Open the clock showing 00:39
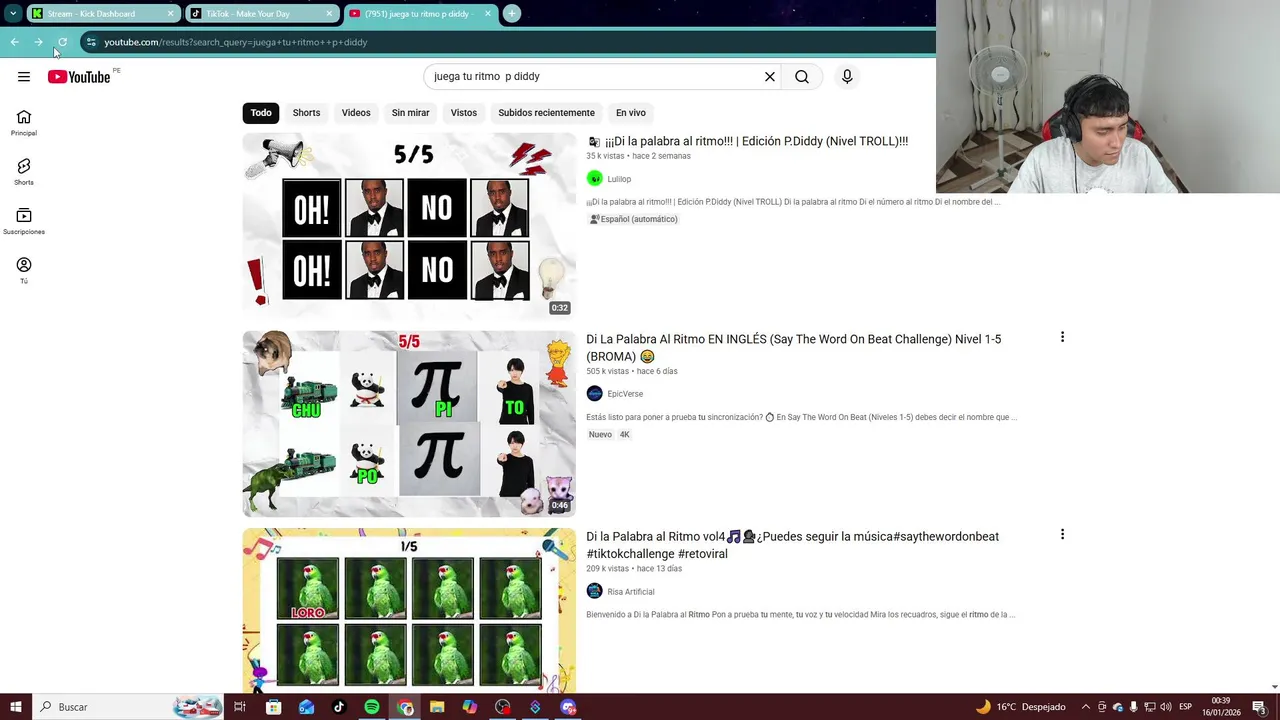Screen dimensions: 1280x720 [1221, 707]
